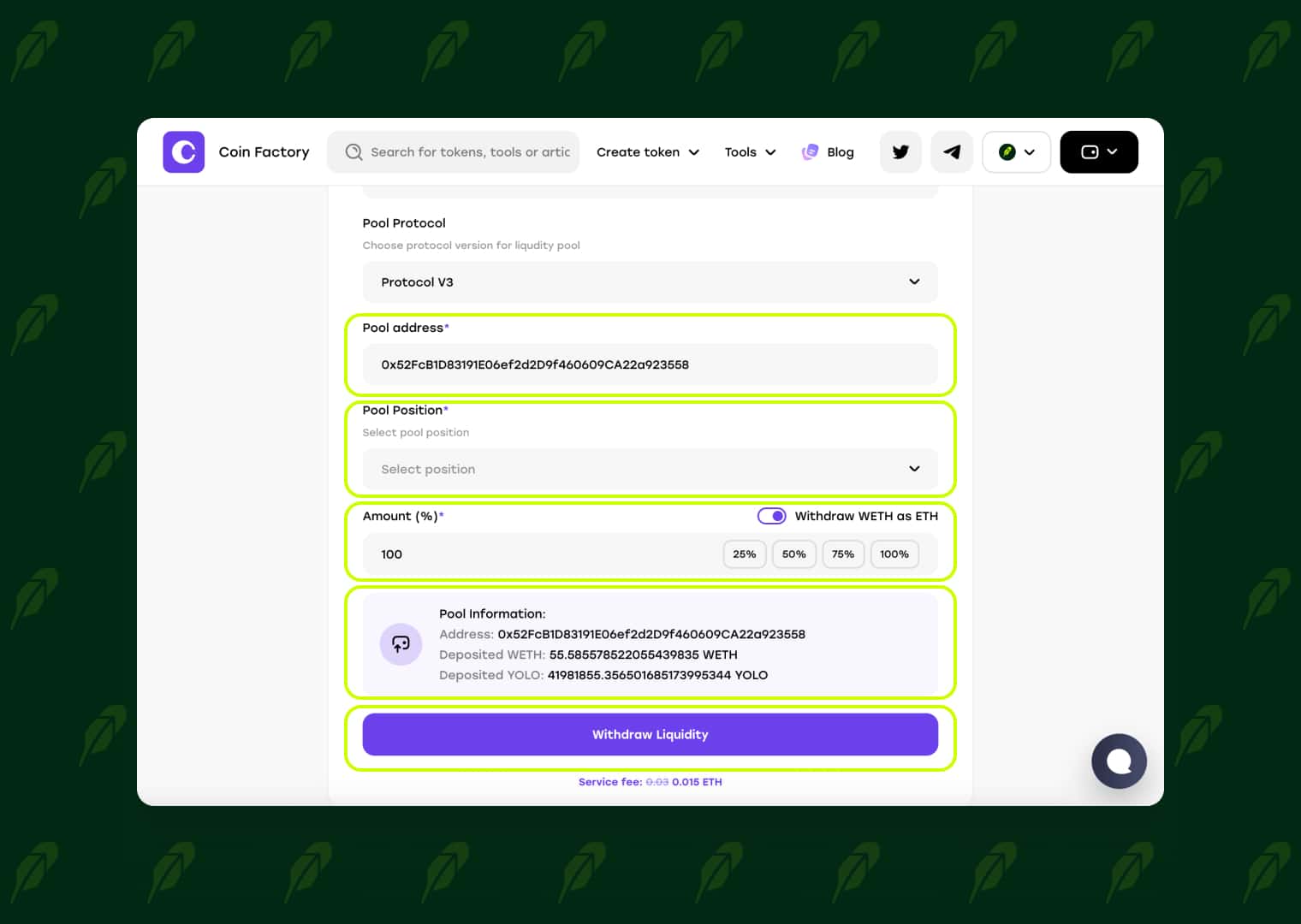Image resolution: width=1301 pixels, height=924 pixels.
Task: Set amount to 25%
Action: click(745, 554)
